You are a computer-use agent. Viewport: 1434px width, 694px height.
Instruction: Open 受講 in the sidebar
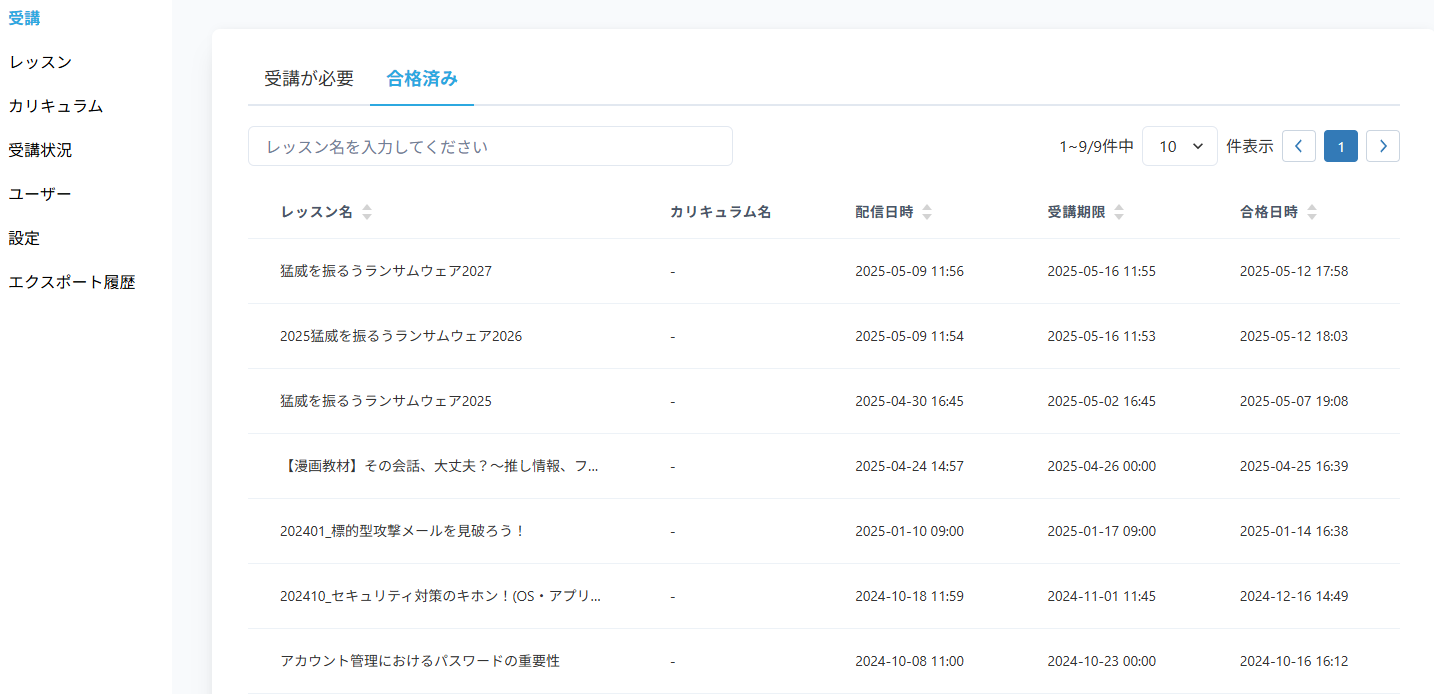pyautogui.click(x=24, y=18)
